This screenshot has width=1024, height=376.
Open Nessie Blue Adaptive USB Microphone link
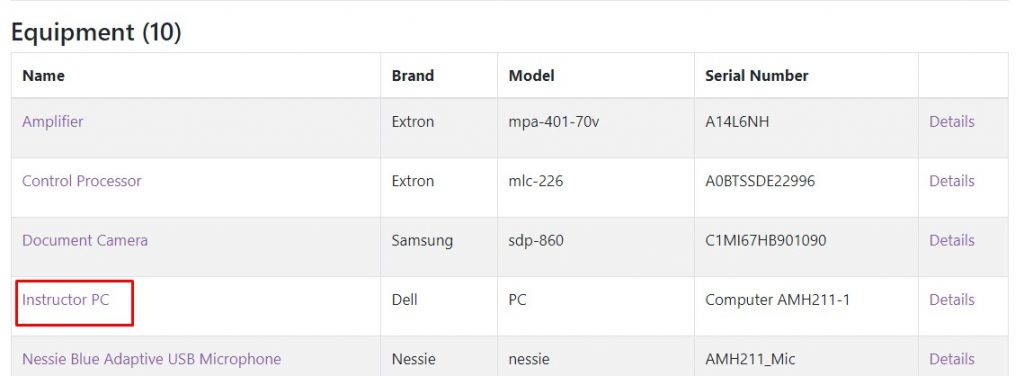click(152, 360)
